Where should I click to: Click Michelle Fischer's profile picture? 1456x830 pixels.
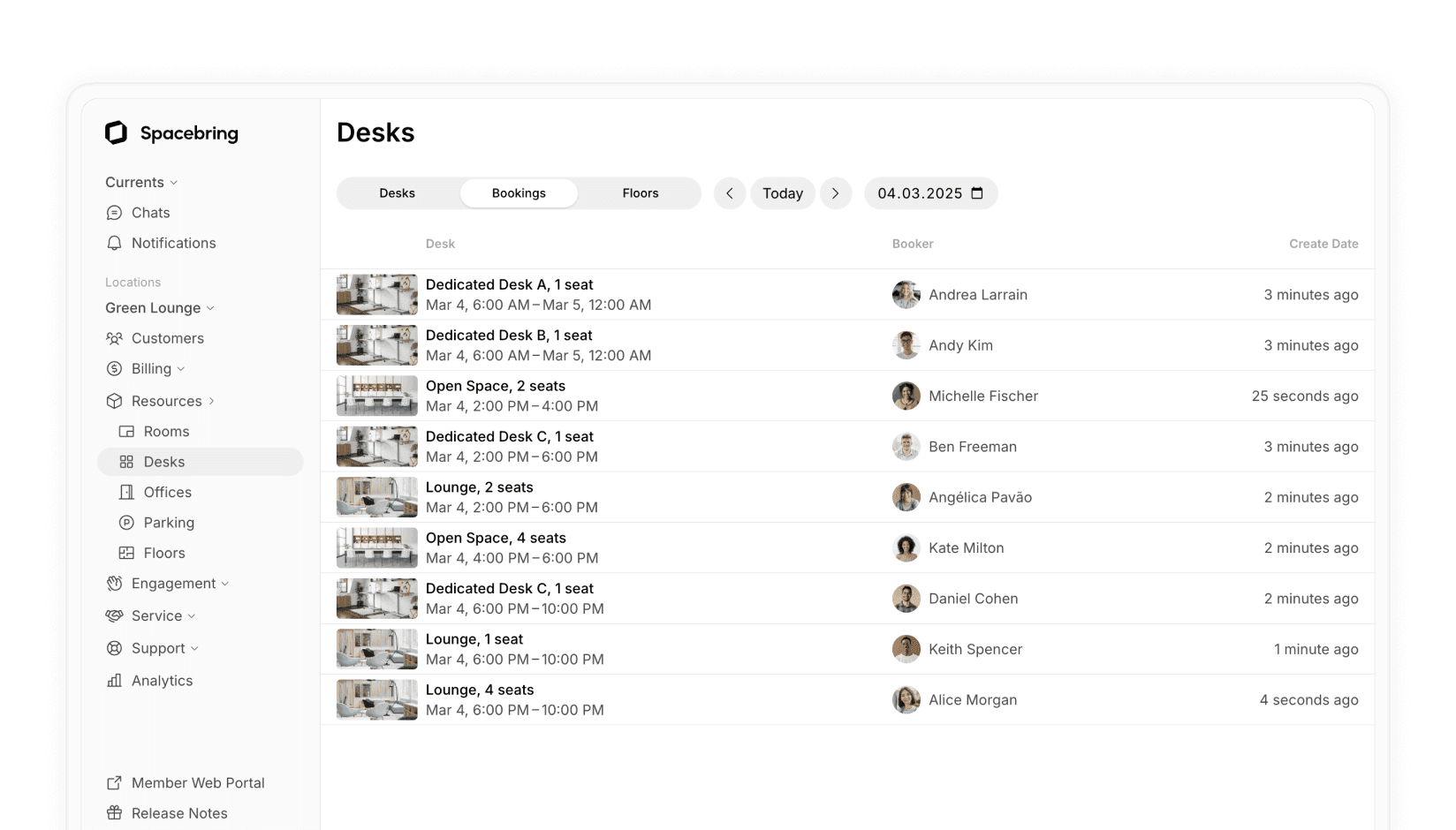906,396
